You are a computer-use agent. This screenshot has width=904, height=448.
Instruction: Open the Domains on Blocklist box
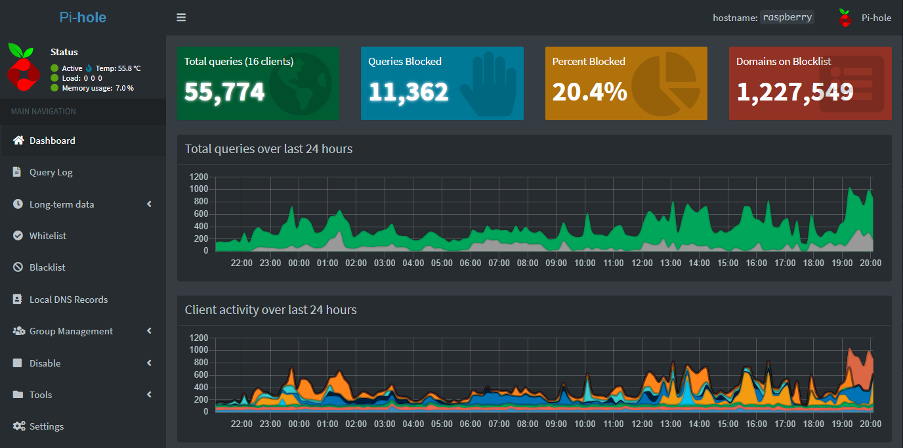coord(810,84)
